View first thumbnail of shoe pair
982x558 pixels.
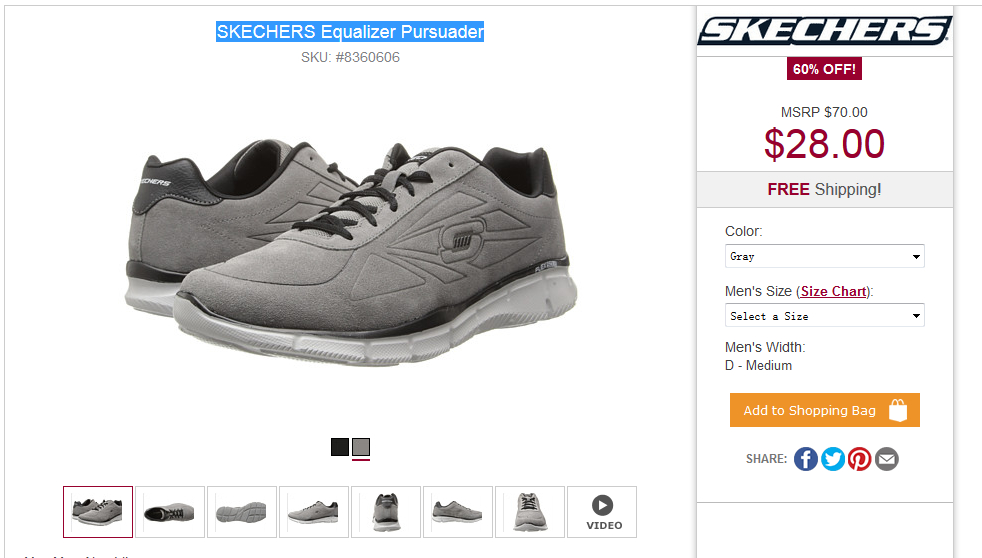[x=98, y=512]
